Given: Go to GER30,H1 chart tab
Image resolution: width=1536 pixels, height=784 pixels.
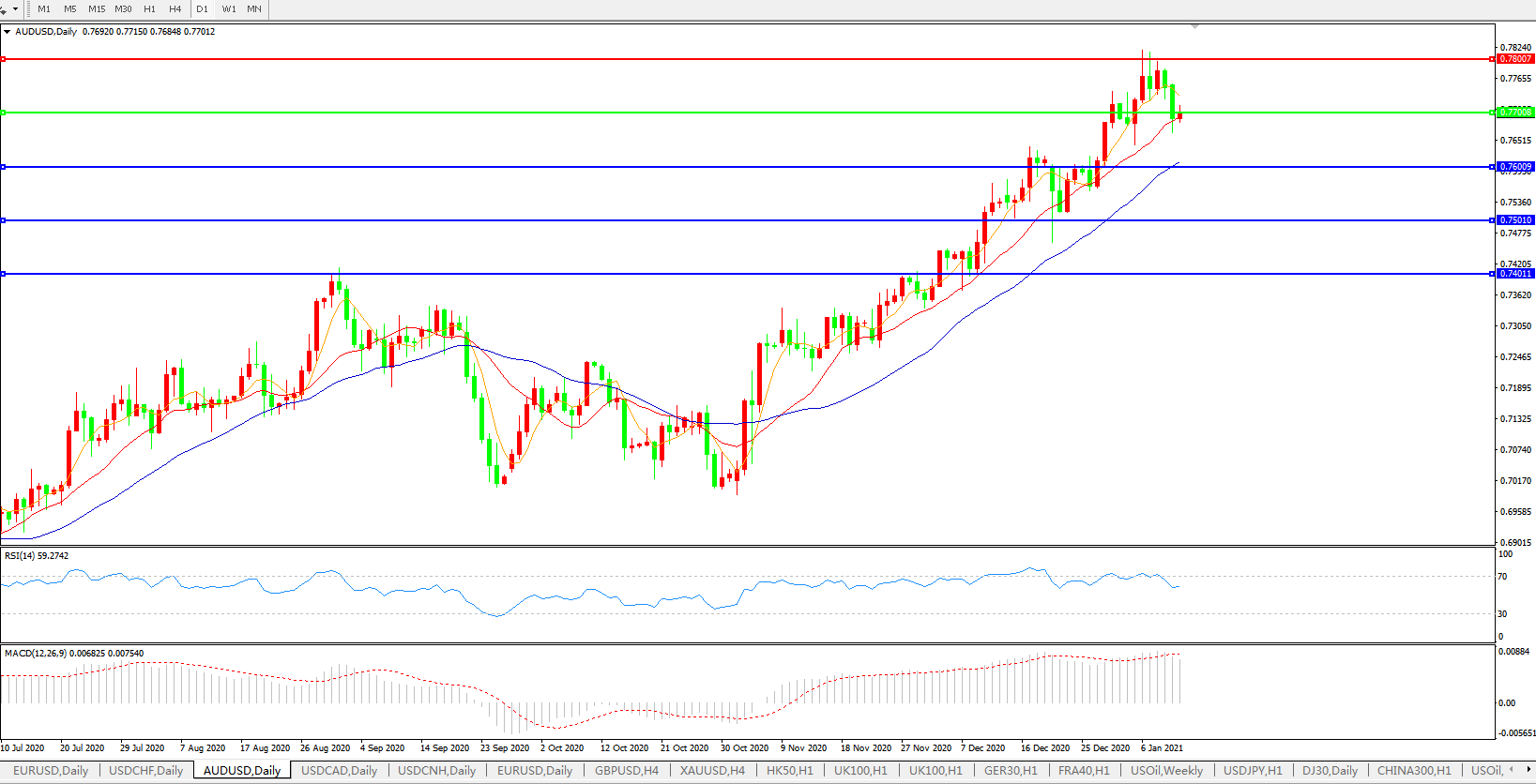Looking at the screenshot, I should tap(1011, 771).
